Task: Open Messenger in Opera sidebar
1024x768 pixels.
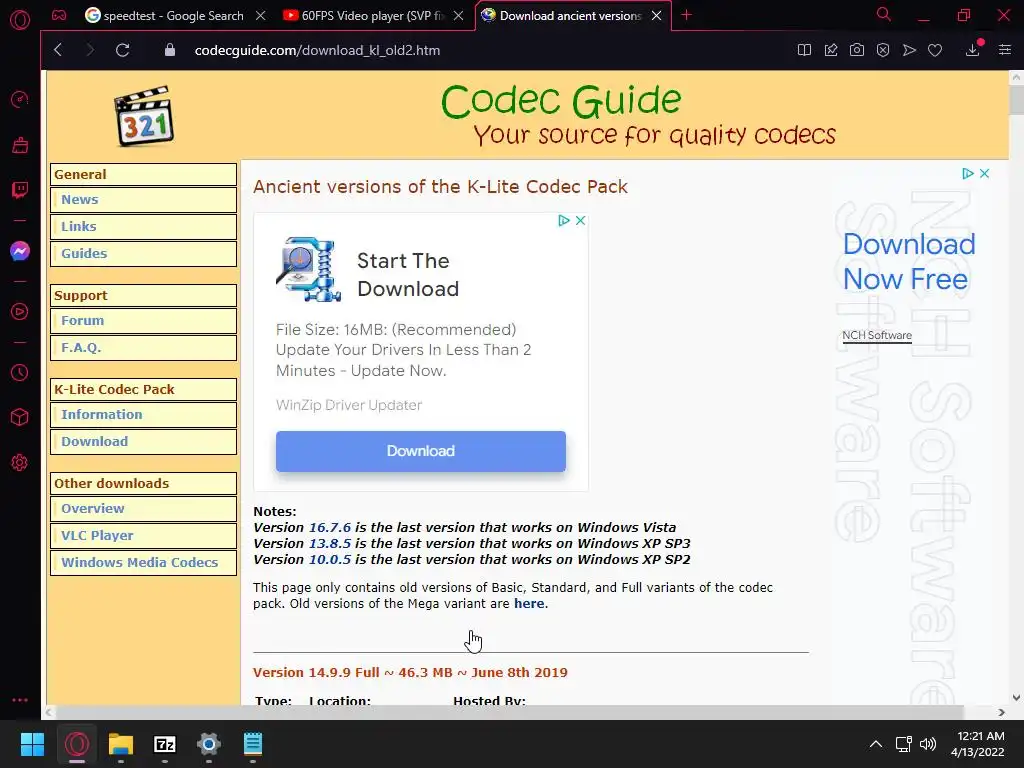Action: coord(20,251)
